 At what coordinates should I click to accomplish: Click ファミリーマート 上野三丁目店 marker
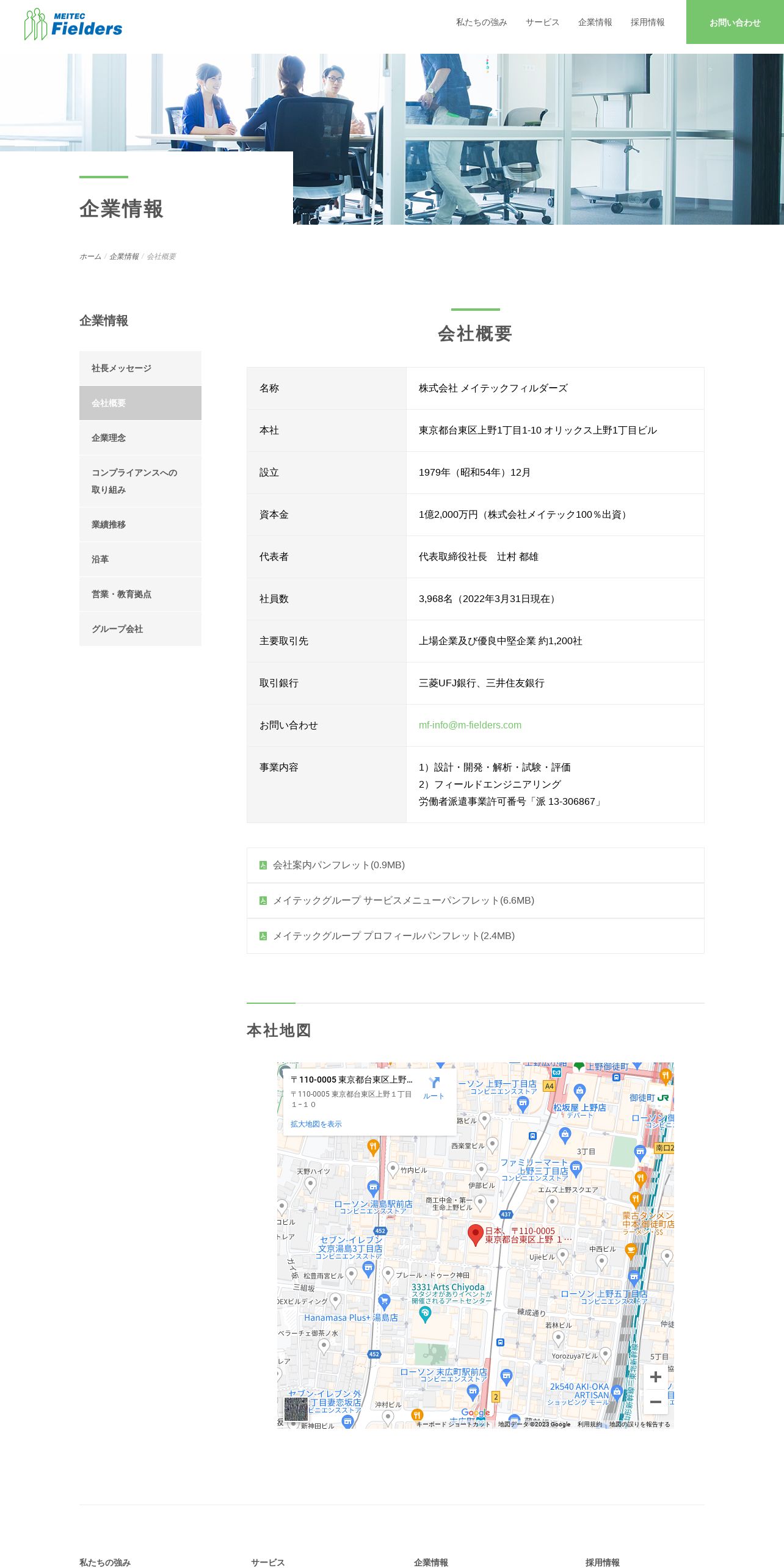pyautogui.click(x=576, y=1168)
